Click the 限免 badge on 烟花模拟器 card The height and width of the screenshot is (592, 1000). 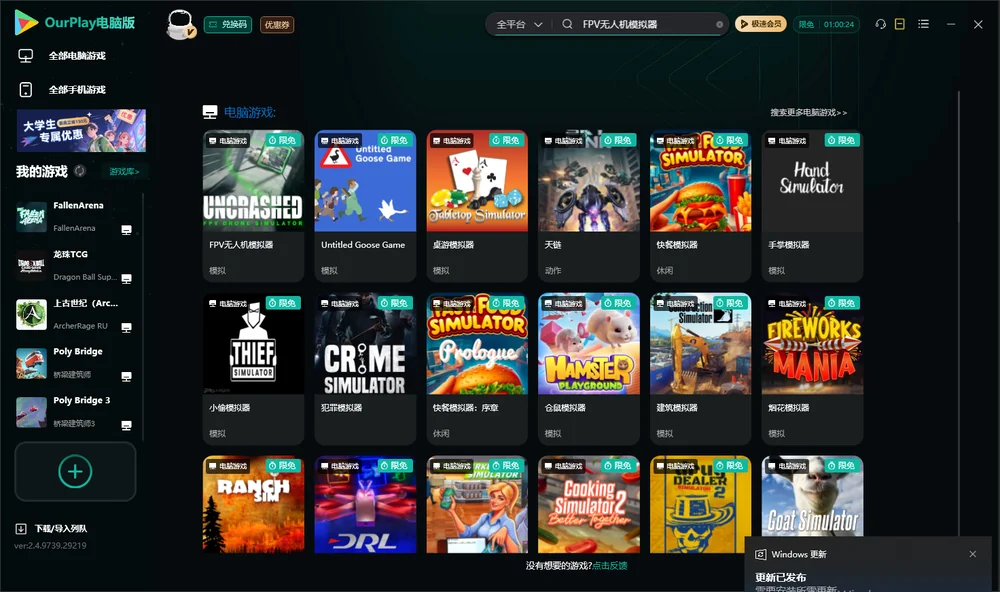pos(842,303)
